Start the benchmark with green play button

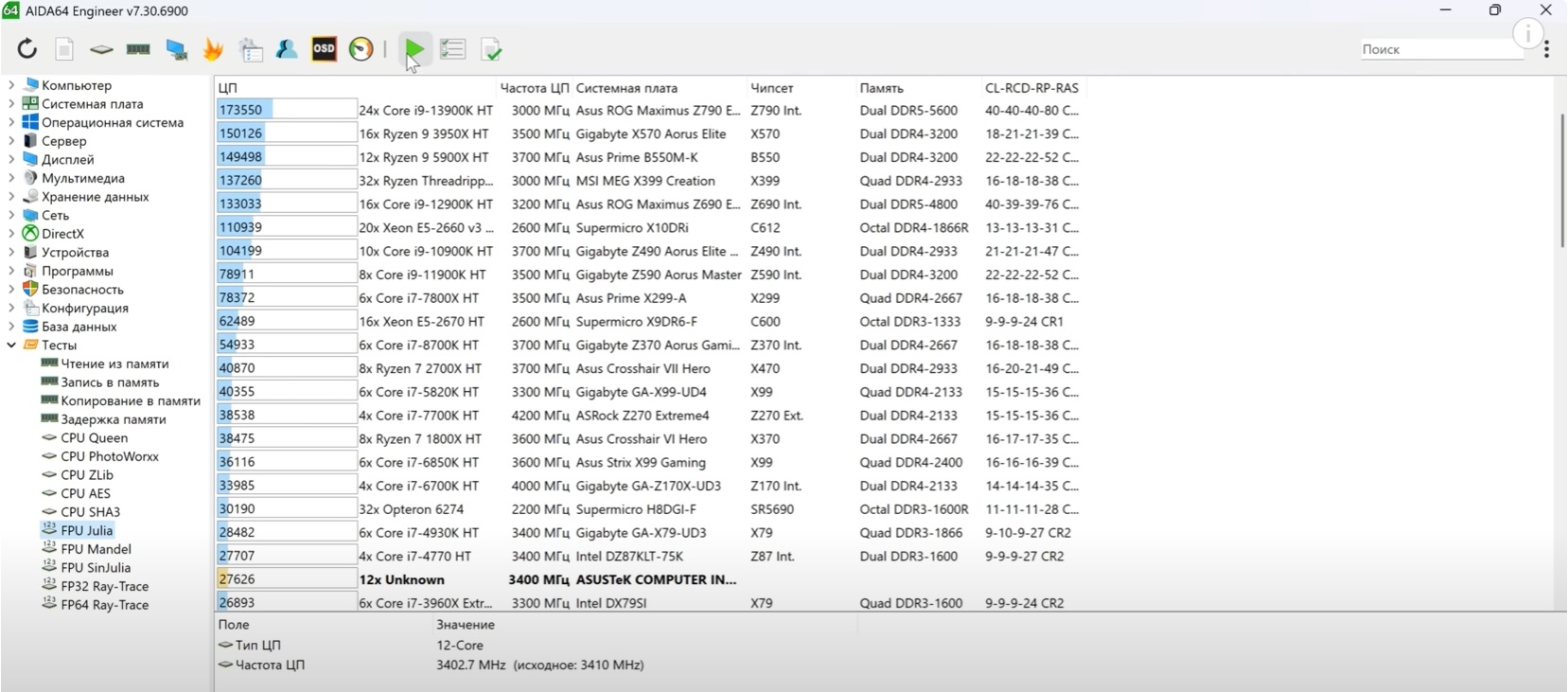[414, 49]
